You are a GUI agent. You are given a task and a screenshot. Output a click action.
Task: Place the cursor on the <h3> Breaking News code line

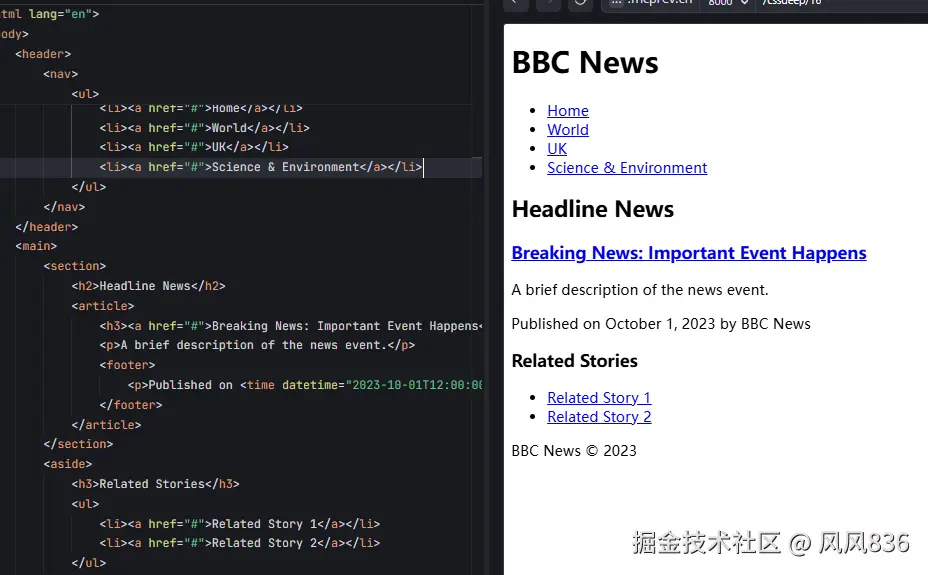click(x=291, y=326)
